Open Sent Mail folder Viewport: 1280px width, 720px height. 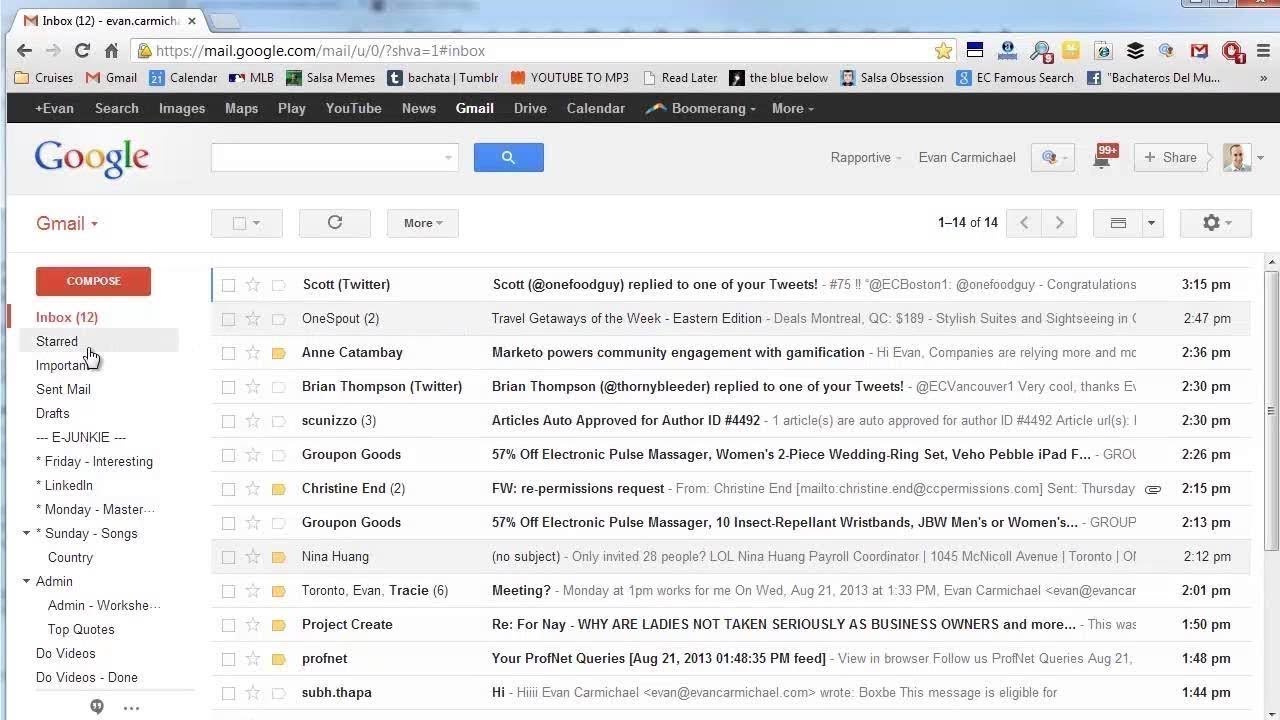click(x=63, y=389)
